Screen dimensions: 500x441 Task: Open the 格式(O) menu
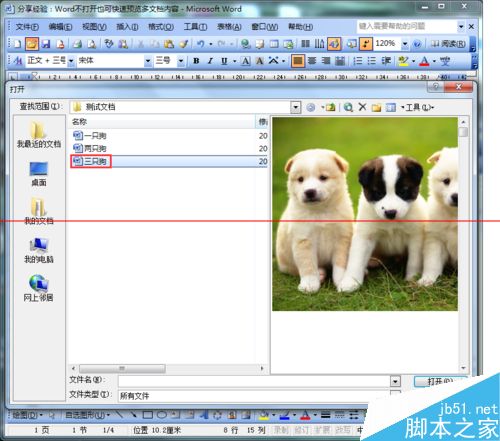click(161, 27)
